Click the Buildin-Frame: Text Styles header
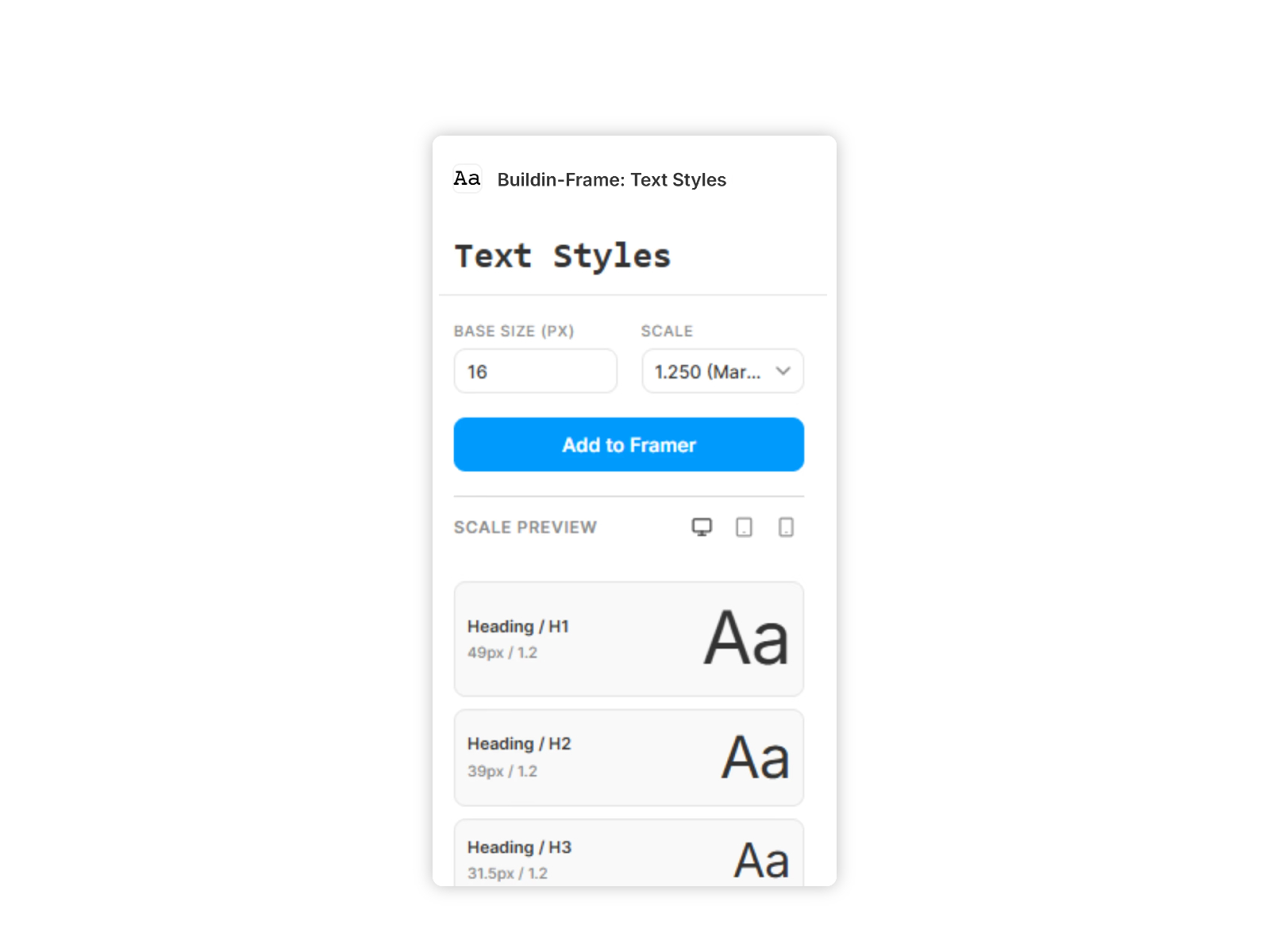 pyautogui.click(x=611, y=180)
